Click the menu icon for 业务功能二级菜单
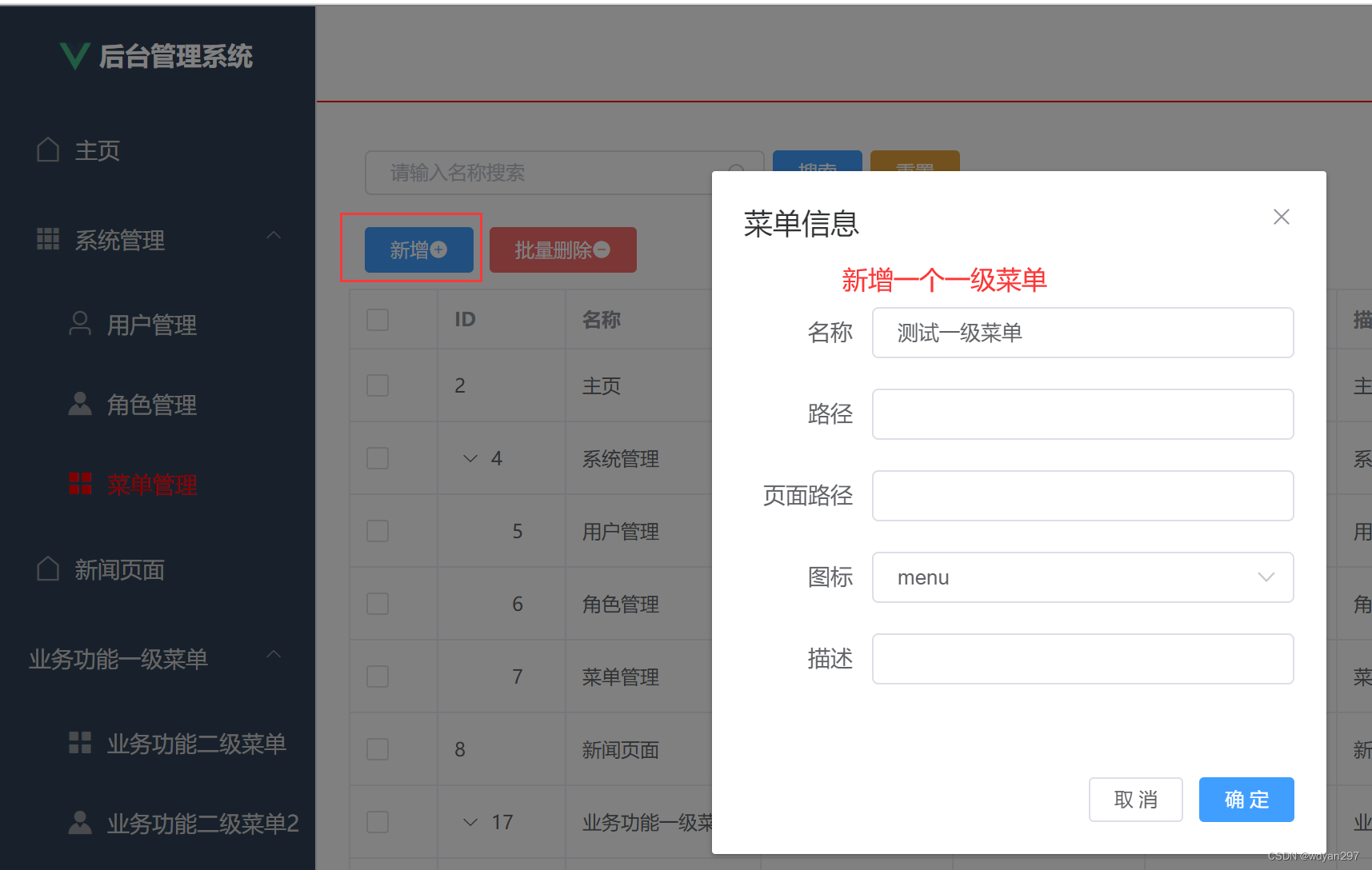1372x870 pixels. [x=80, y=743]
